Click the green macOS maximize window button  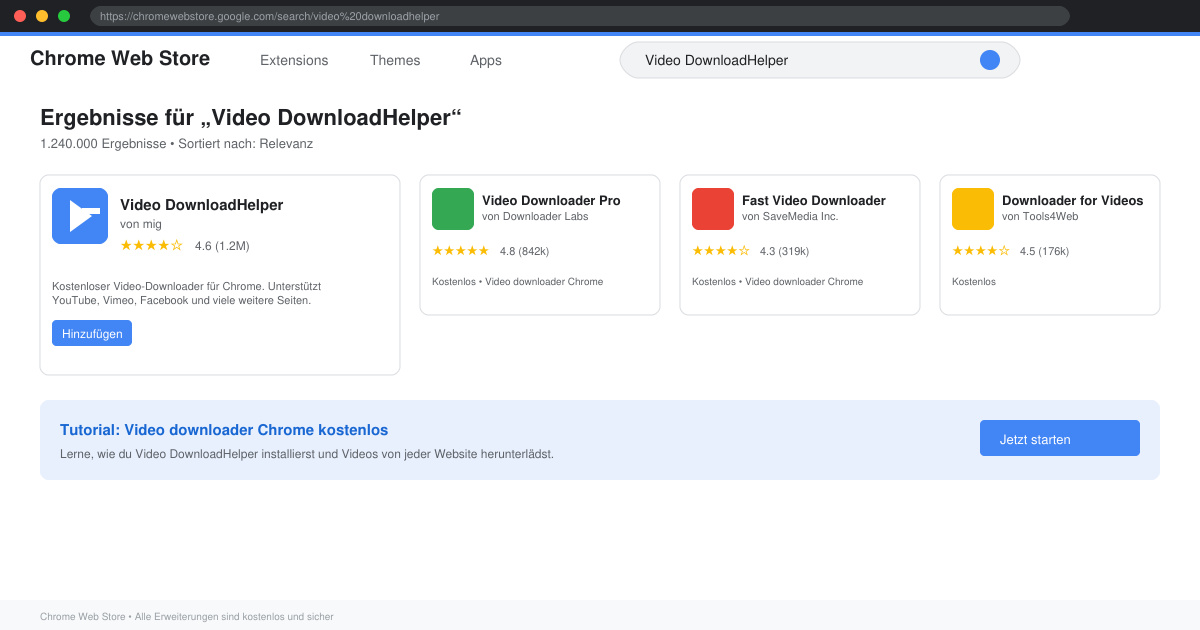tap(64, 16)
